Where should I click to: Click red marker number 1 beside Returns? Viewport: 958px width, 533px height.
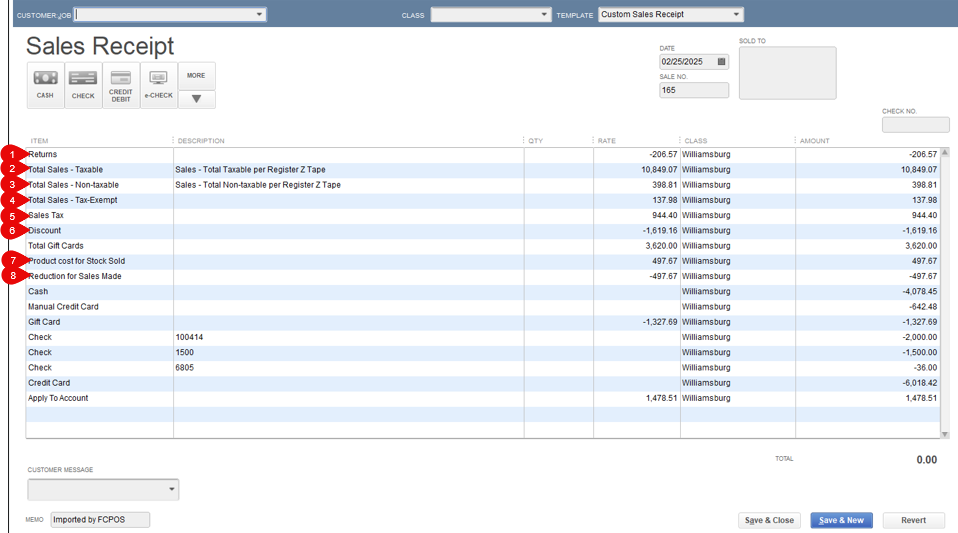[x=12, y=155]
